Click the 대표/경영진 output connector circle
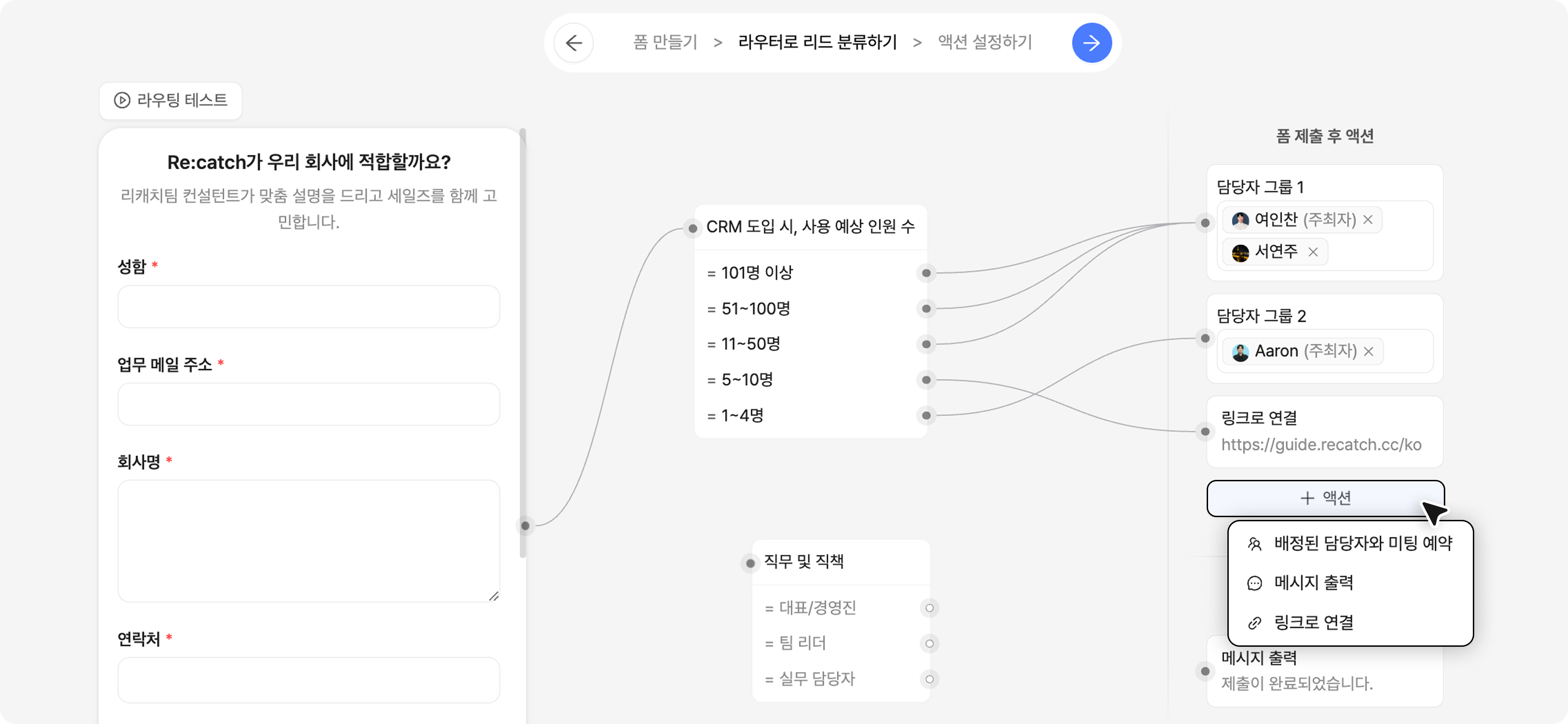Screen dimensions: 1568x724 [x=929, y=608]
